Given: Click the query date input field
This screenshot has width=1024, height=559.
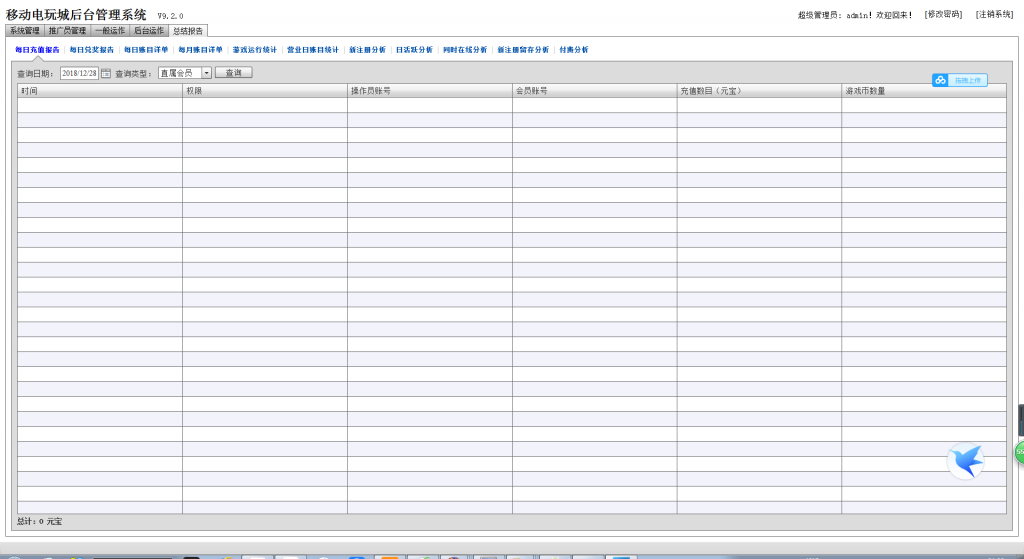Looking at the screenshot, I should [79, 73].
